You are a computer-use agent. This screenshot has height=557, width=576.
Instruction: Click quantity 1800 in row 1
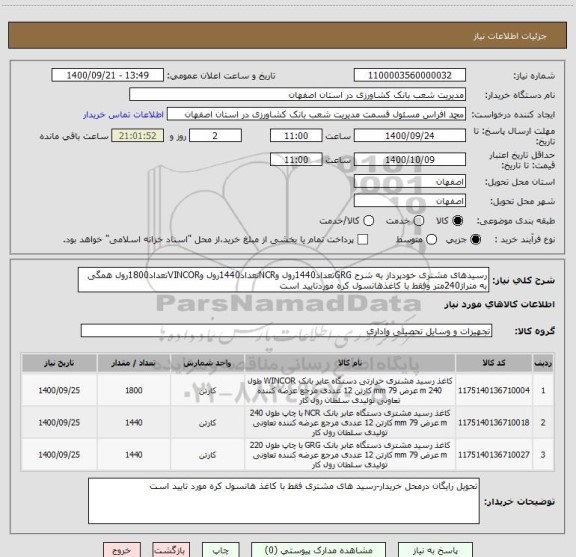click(x=134, y=390)
